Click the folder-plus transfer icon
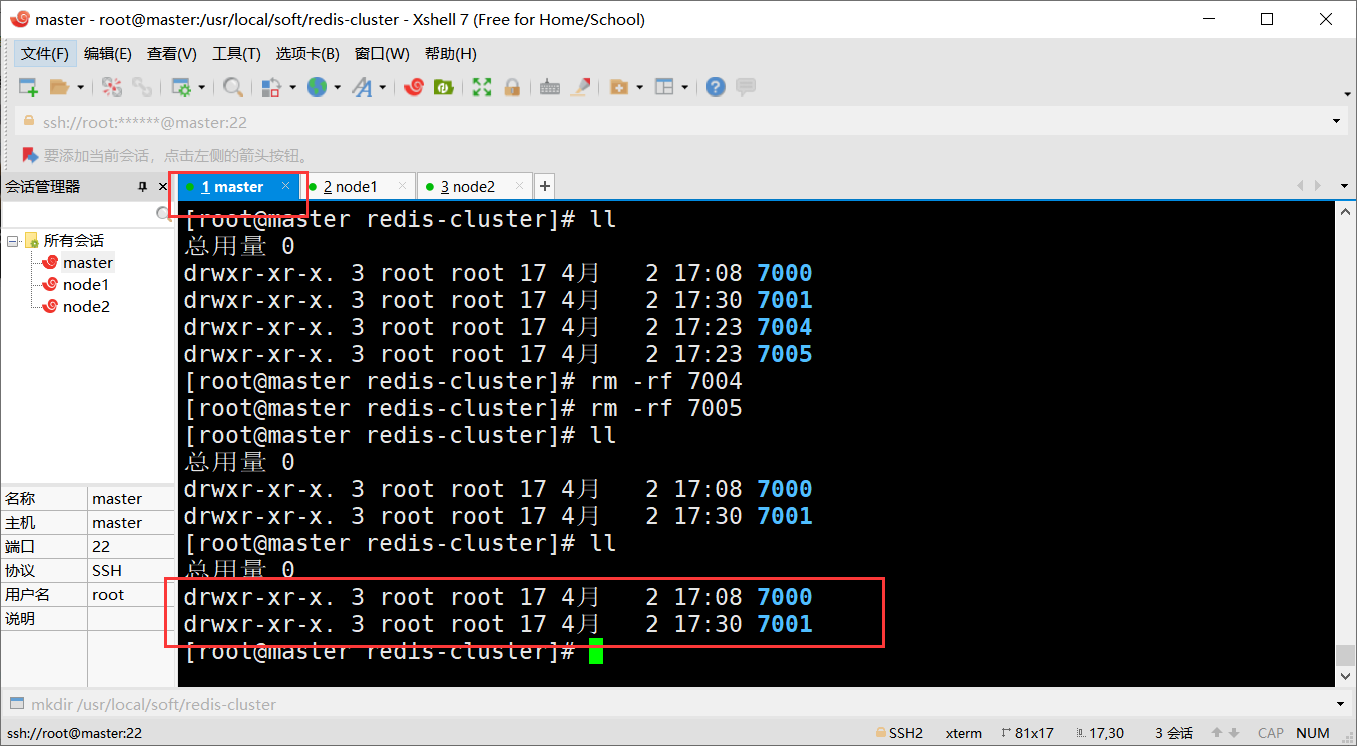 618,87
